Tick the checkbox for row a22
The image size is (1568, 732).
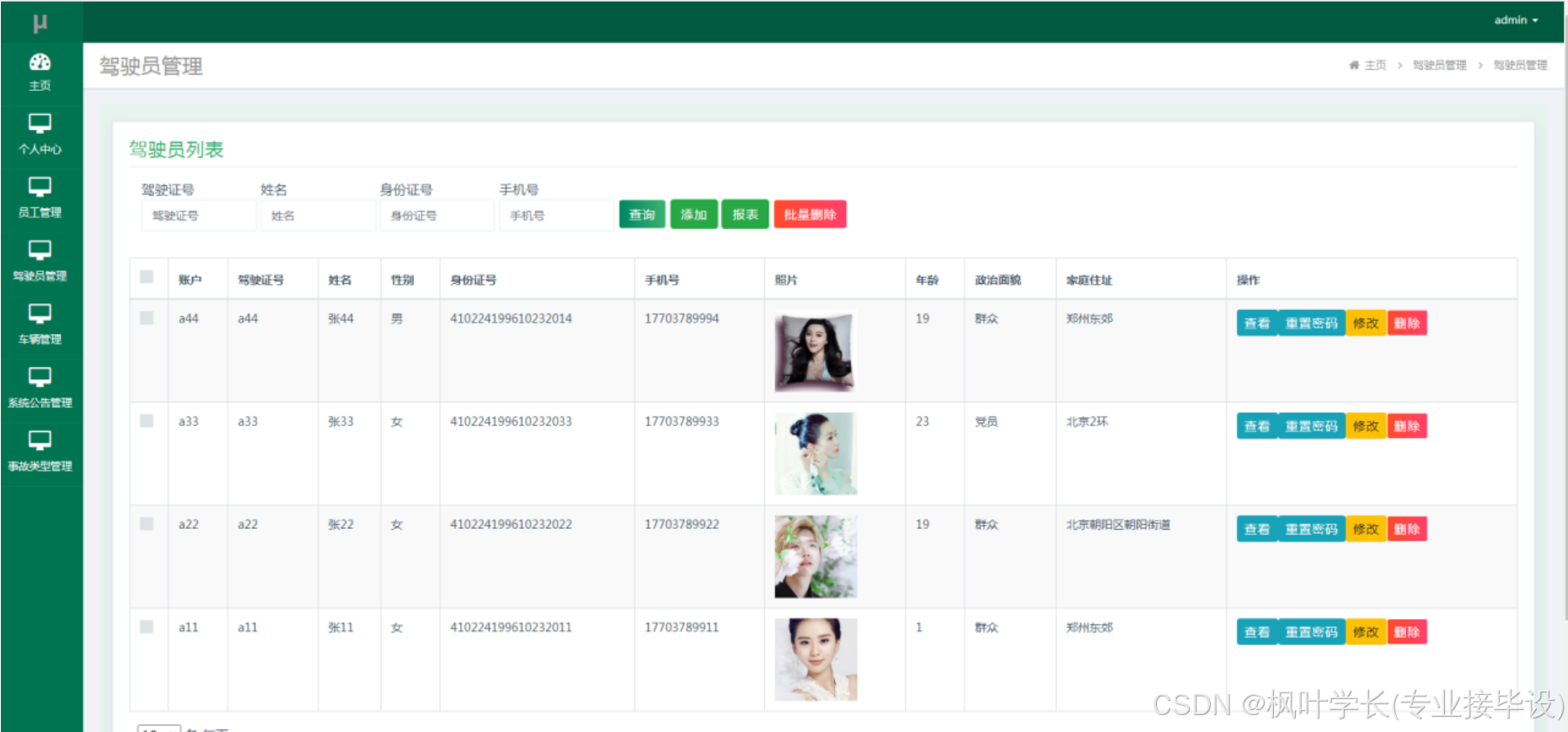(147, 523)
